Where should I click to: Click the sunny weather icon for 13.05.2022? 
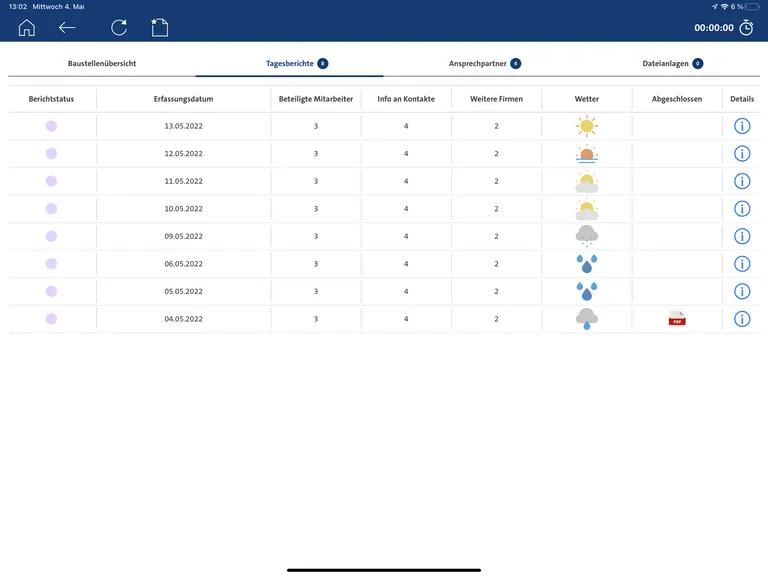point(587,126)
